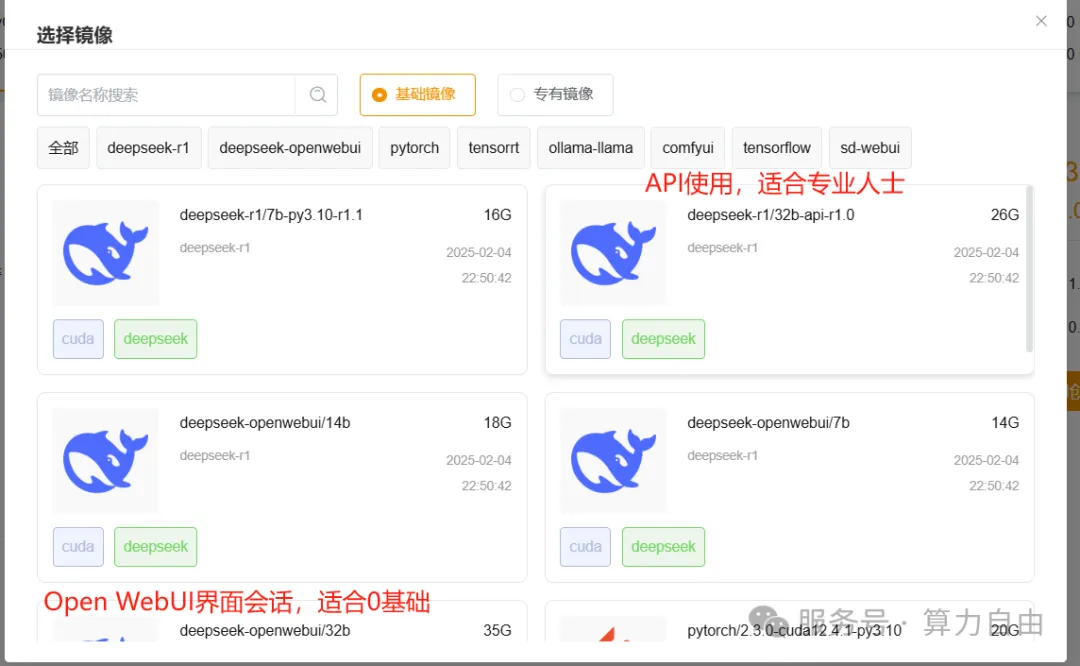Viewport: 1080px width, 666px height.
Task: Select the 专有镜像 radio option
Action: pyautogui.click(x=555, y=94)
